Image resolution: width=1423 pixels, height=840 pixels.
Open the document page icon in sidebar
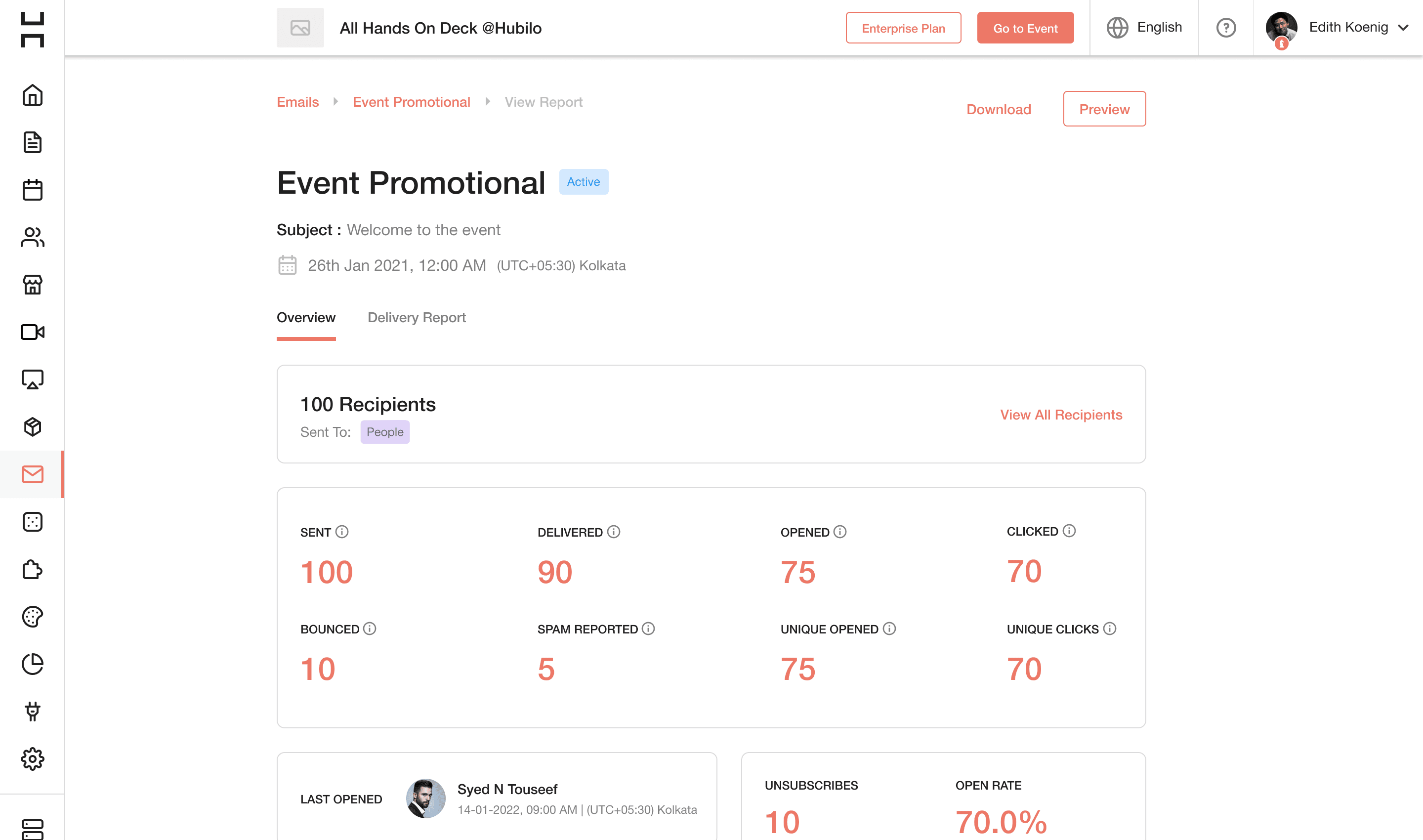32,143
